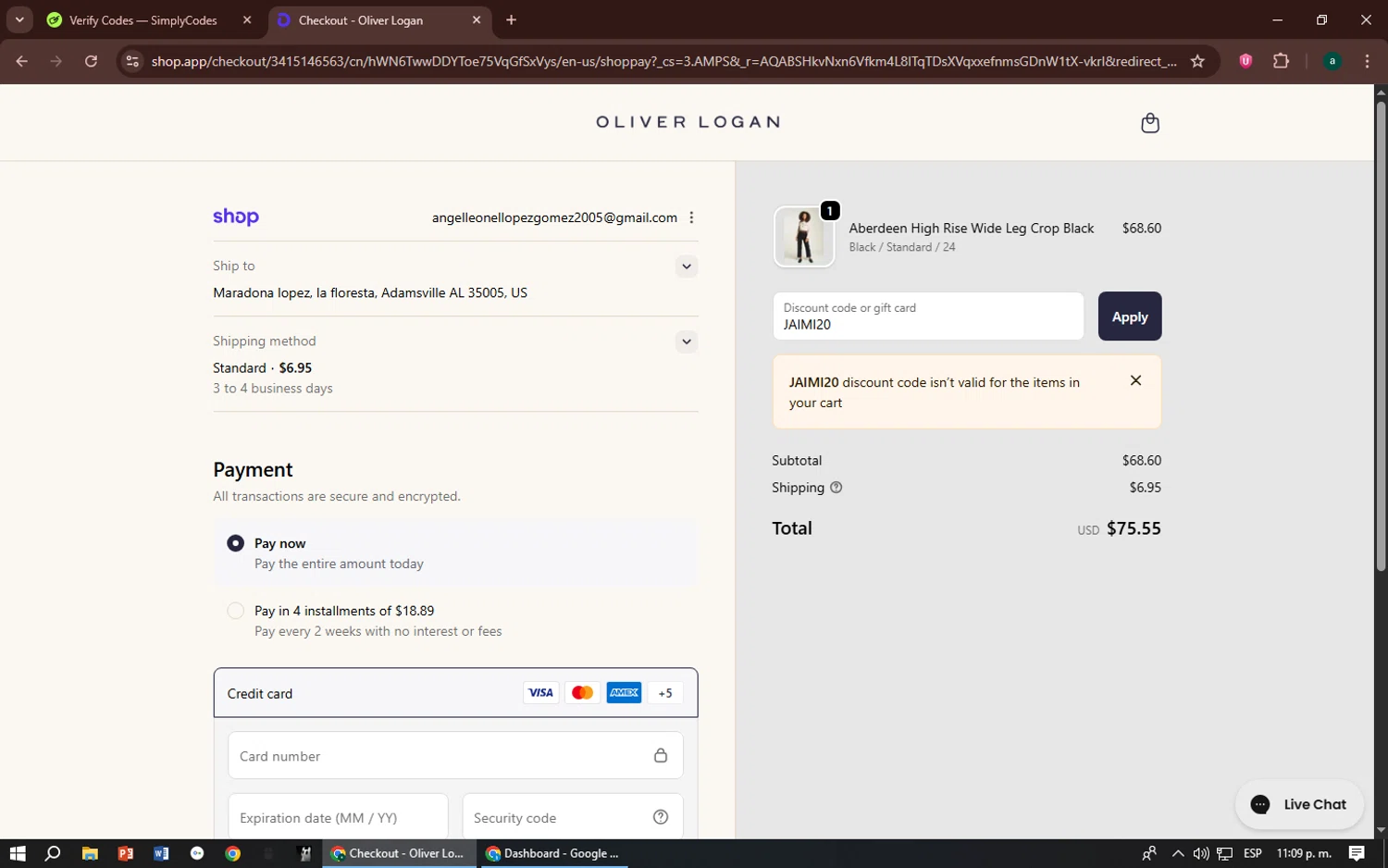Click the email angelleonellopezgomez2005@gmail.com

554,217
